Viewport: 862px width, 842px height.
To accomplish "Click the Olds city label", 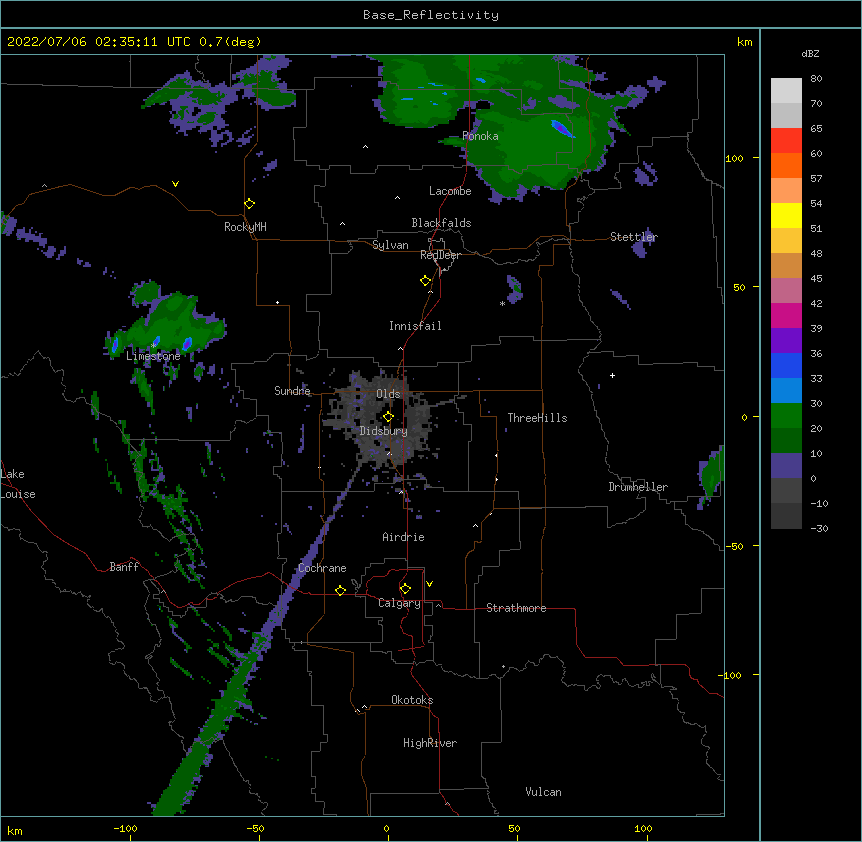I will coord(388,394).
